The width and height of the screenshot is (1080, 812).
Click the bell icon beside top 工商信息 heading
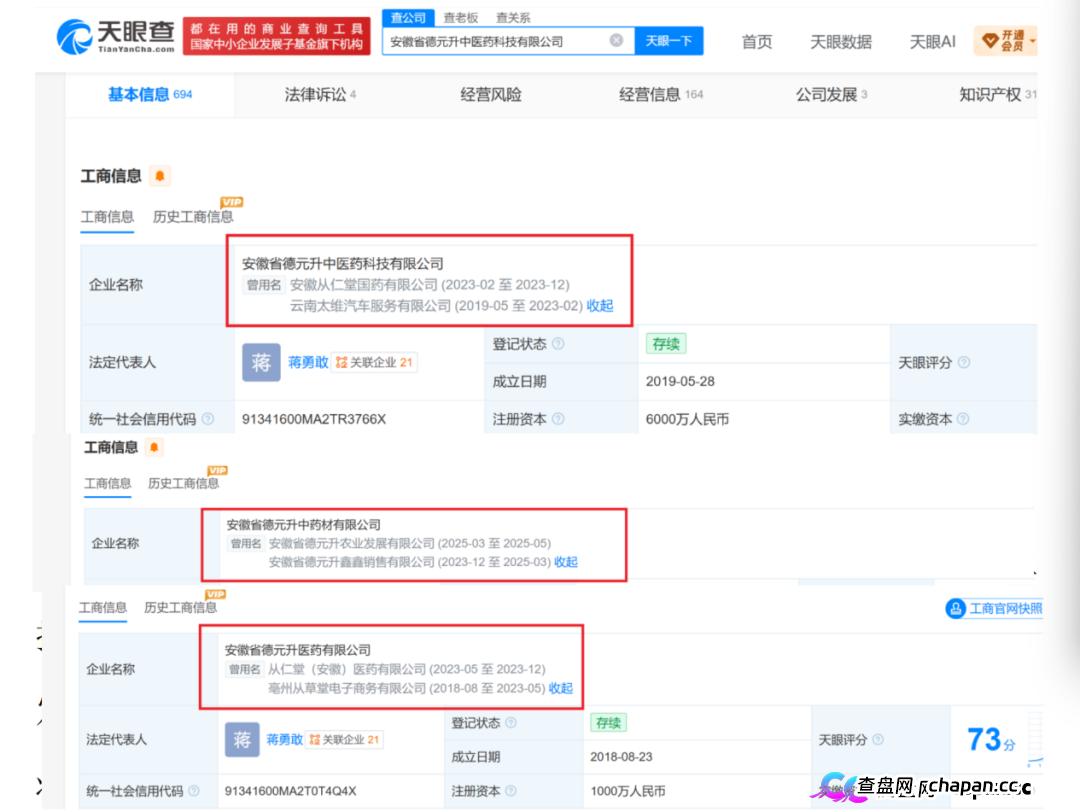click(x=160, y=176)
